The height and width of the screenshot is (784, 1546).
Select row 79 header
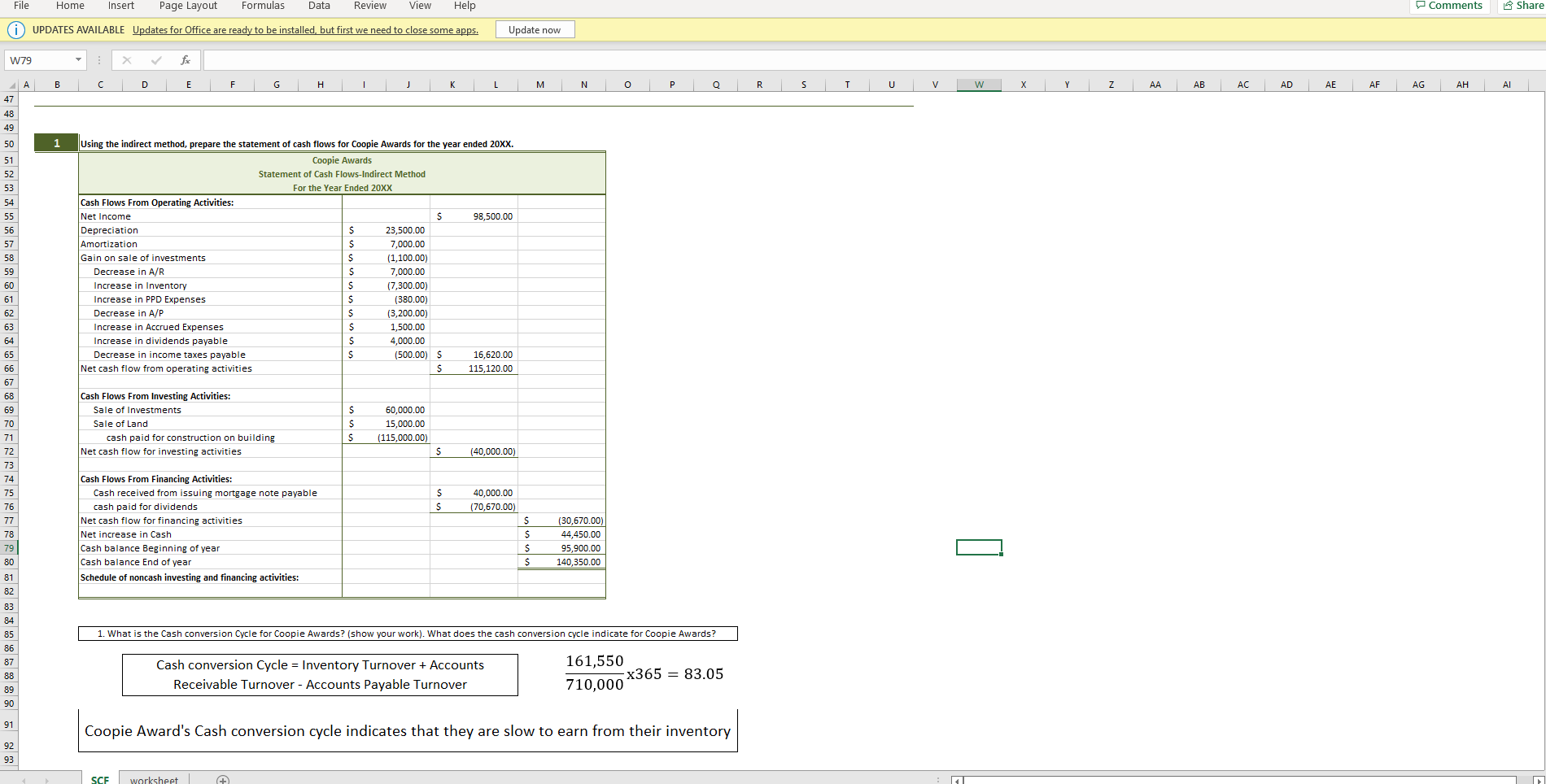[x=9, y=548]
